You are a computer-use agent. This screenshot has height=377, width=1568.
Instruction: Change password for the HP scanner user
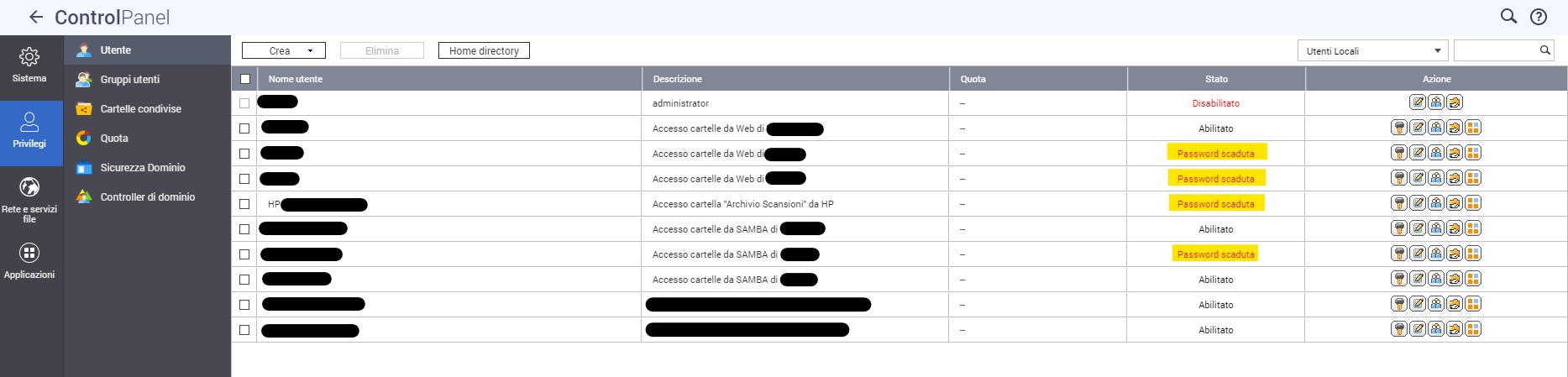click(x=1399, y=203)
